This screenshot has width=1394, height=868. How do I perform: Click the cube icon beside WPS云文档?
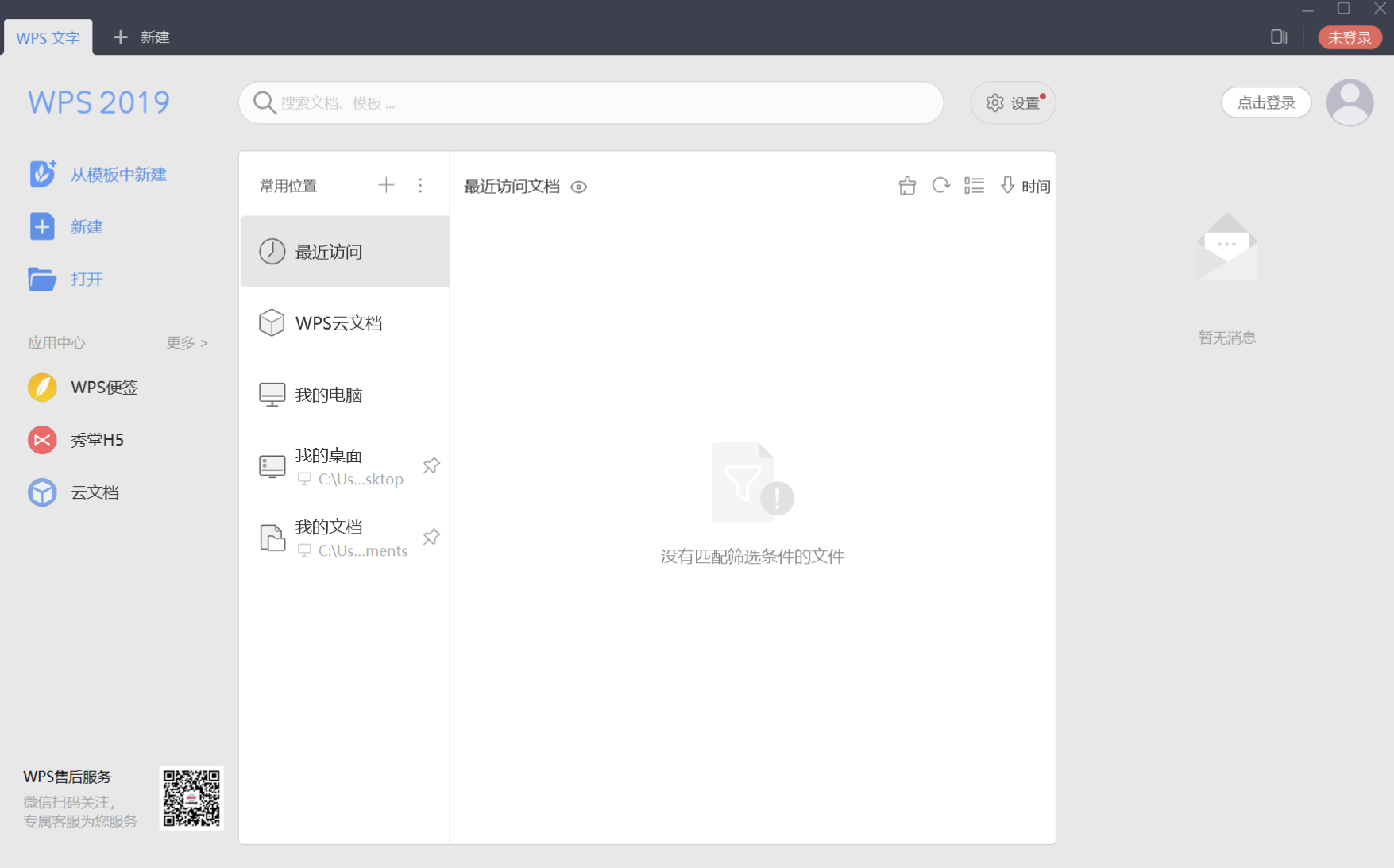272,323
